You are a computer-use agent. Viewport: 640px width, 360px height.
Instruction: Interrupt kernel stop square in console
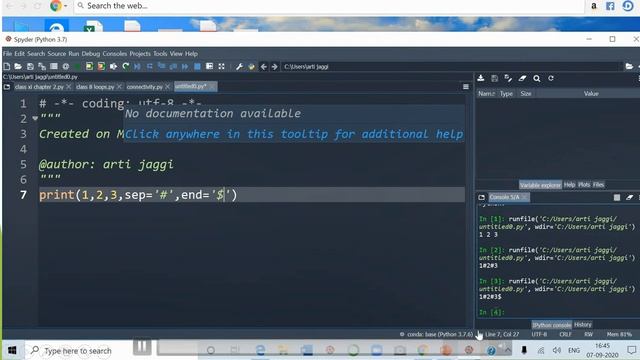pyautogui.click(x=617, y=198)
